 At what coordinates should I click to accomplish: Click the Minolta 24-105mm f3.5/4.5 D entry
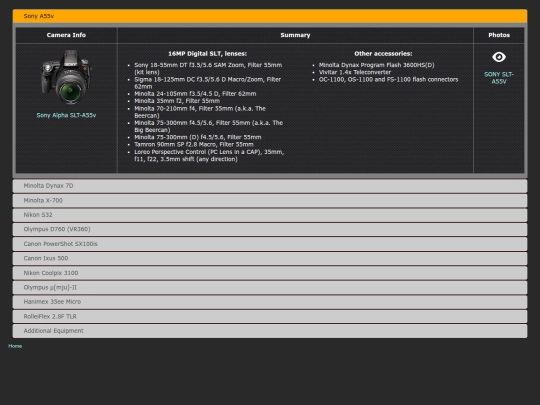[x=195, y=94]
